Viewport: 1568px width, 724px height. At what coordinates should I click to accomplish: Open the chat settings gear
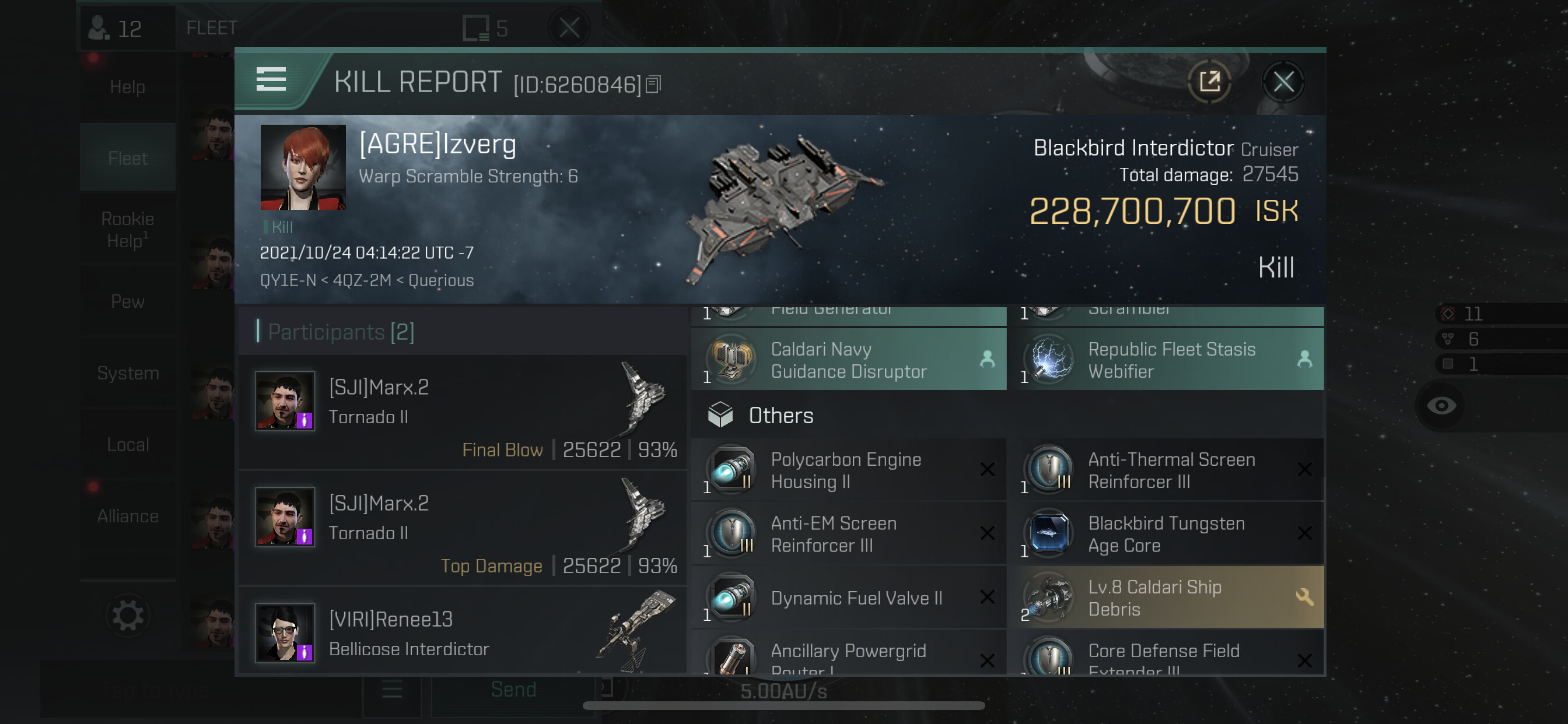coord(127,616)
